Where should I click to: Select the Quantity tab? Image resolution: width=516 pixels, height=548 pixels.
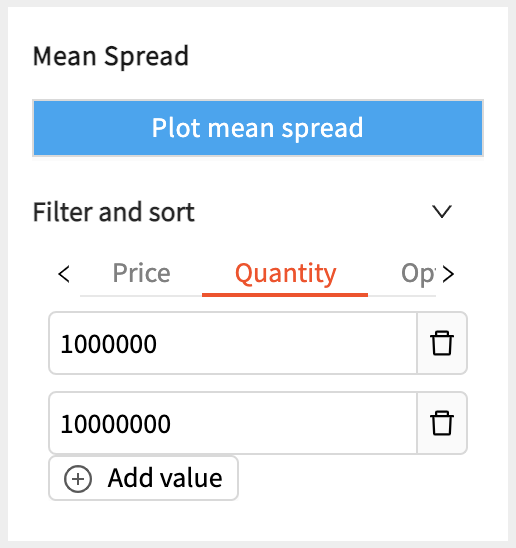[285, 273]
